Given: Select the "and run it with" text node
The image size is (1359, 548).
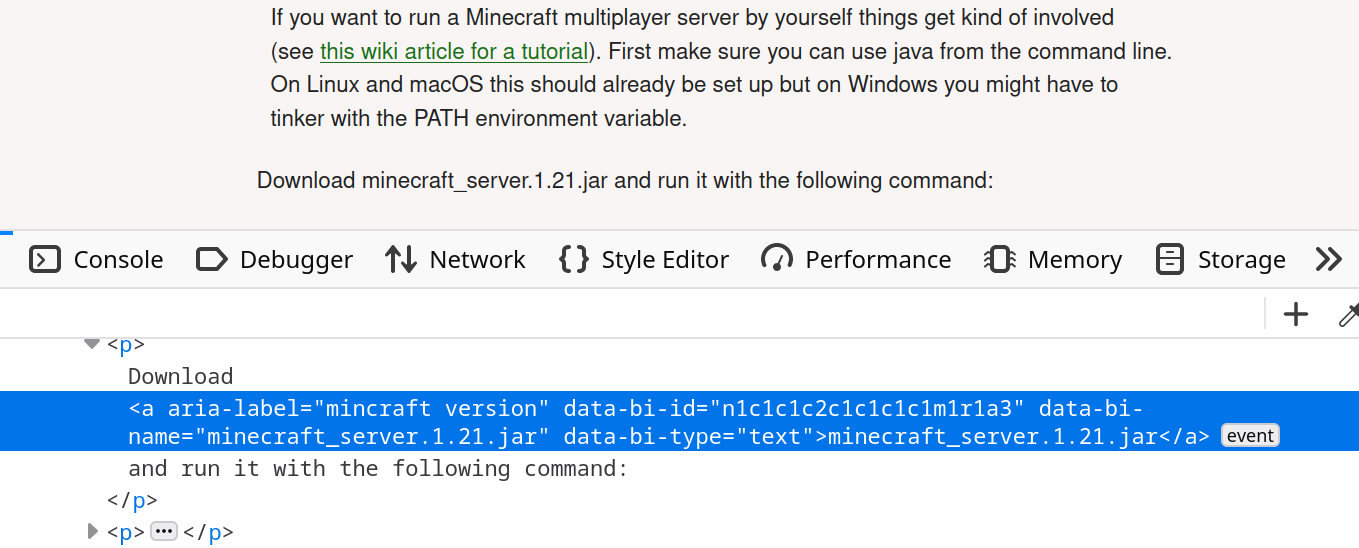Looking at the screenshot, I should pos(377,468).
